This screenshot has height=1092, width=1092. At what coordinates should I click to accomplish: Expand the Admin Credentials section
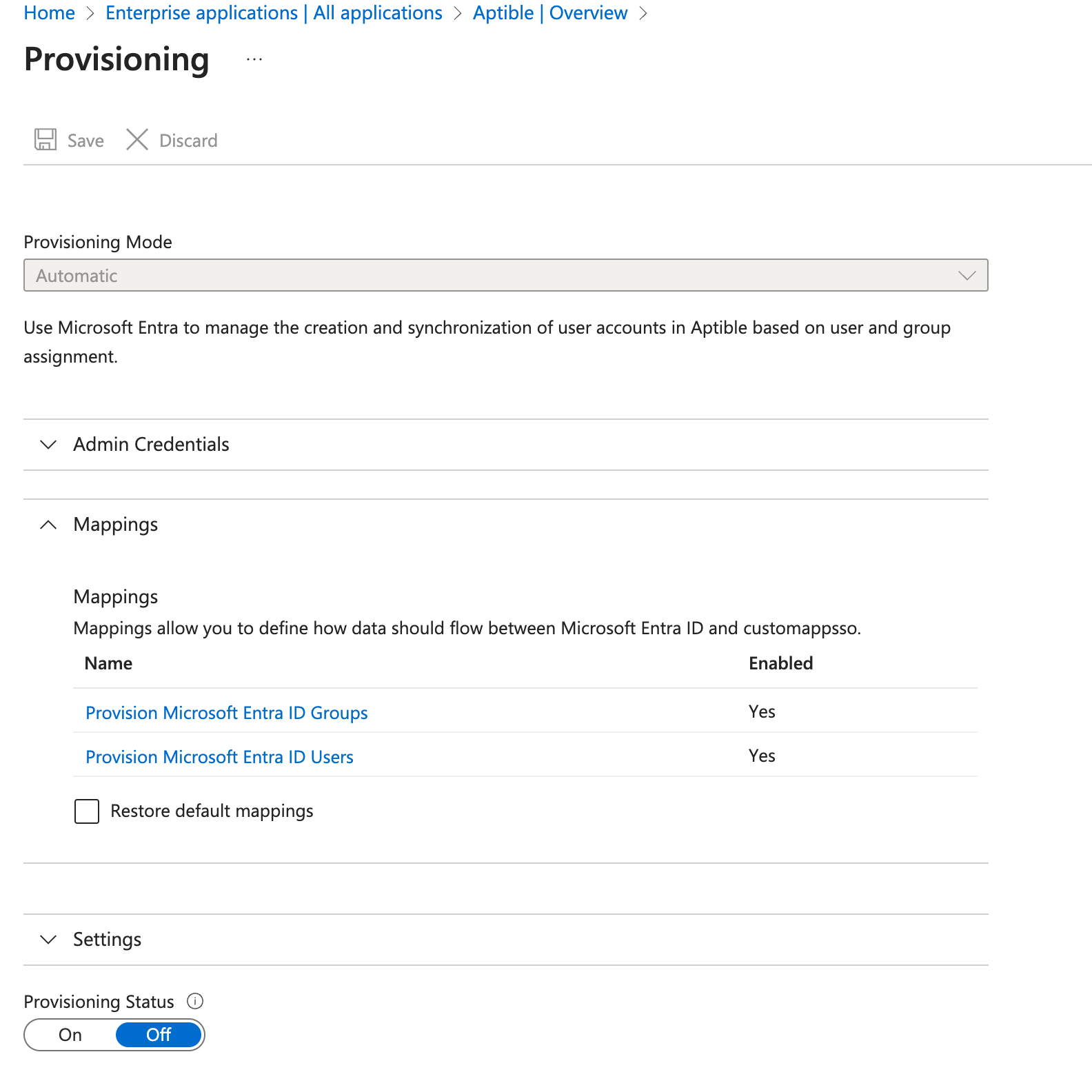click(x=48, y=445)
